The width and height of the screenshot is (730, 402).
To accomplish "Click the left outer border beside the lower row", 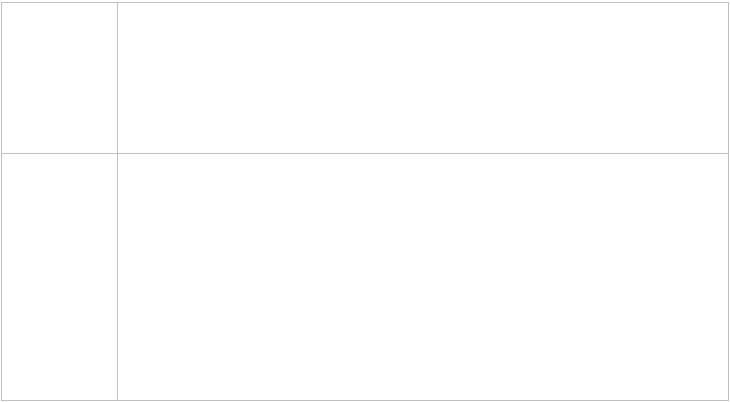I will pos(2,277).
